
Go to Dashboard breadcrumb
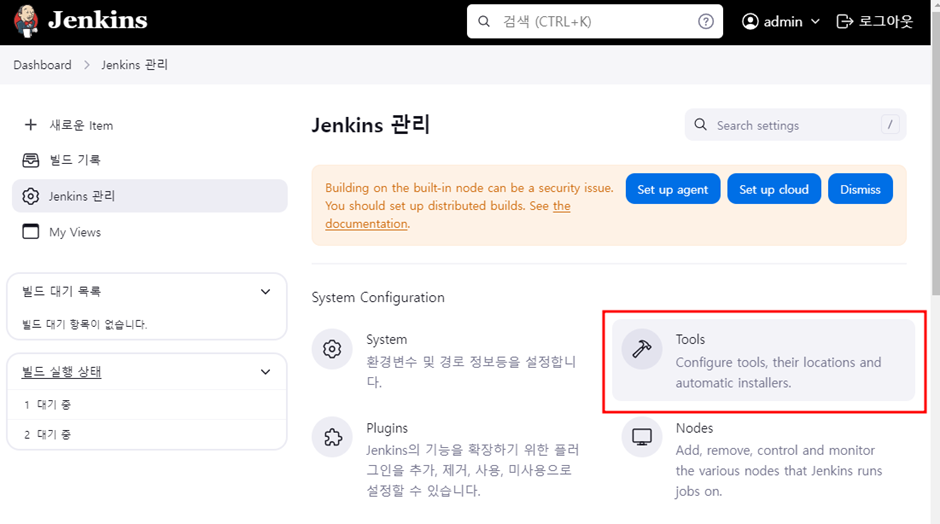(x=42, y=65)
